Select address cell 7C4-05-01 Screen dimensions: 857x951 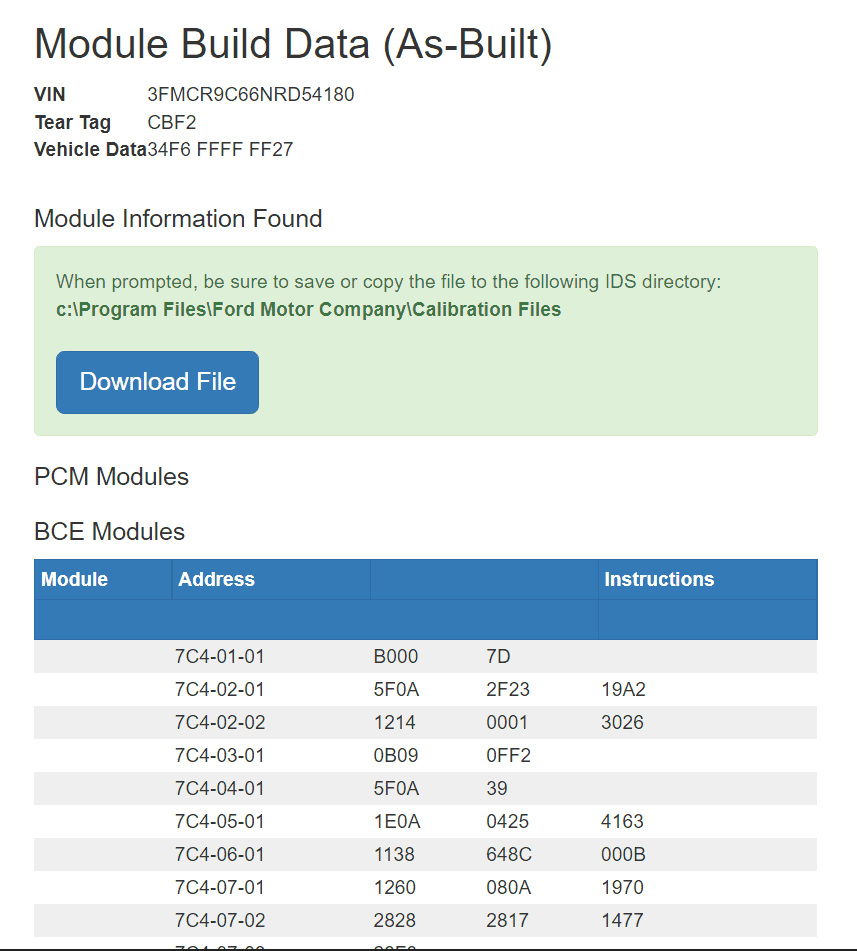220,821
